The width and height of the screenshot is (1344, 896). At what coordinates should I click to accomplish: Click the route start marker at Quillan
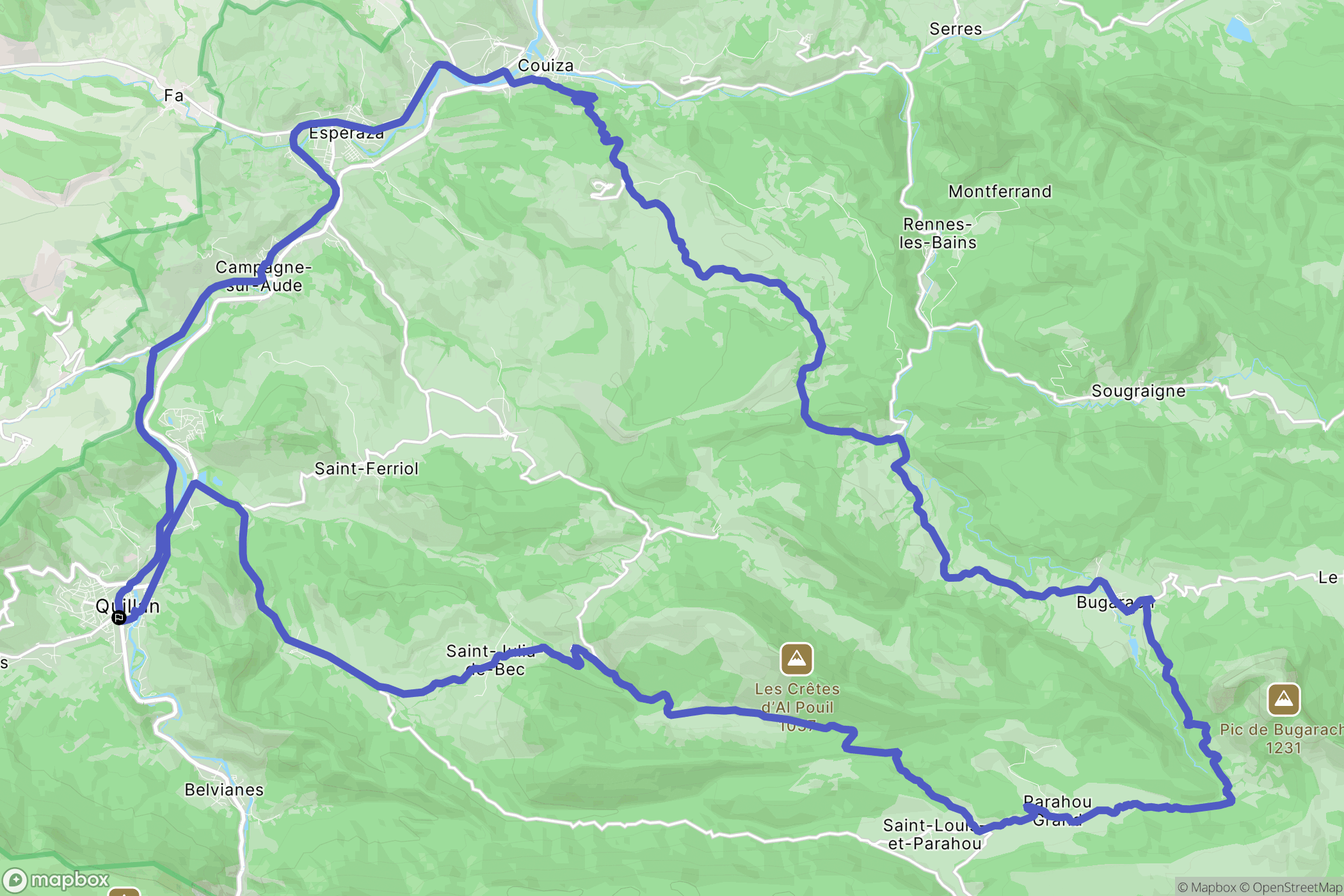[x=119, y=618]
